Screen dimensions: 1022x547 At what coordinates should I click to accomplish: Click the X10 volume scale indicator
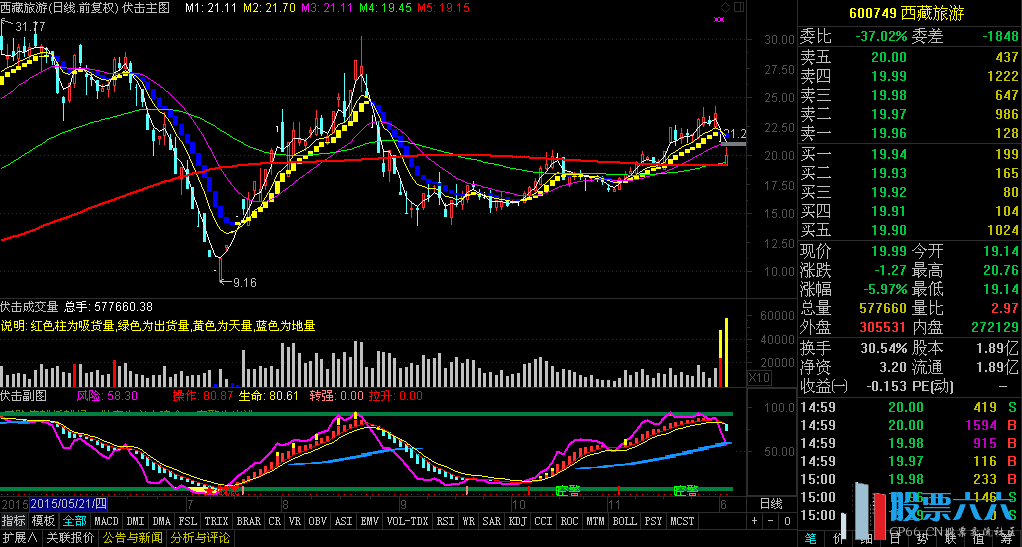coord(760,377)
